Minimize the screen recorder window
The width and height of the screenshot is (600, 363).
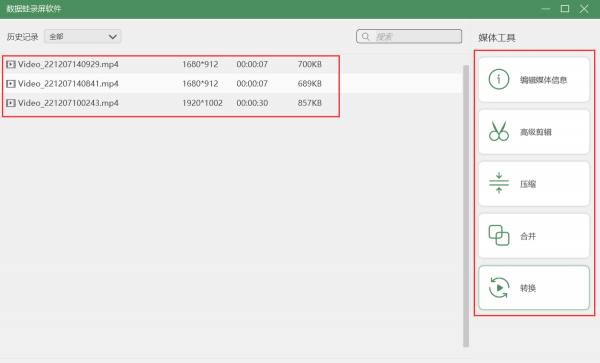click(546, 9)
